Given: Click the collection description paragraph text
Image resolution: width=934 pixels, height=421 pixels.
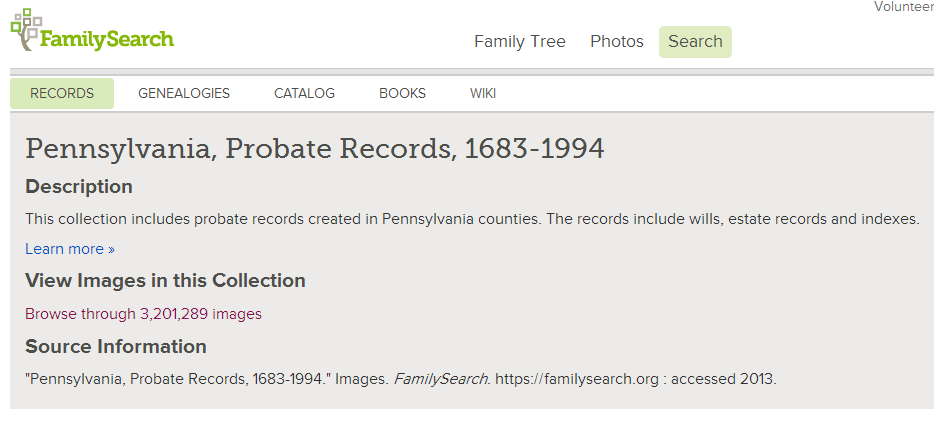Looking at the screenshot, I should coord(472,219).
